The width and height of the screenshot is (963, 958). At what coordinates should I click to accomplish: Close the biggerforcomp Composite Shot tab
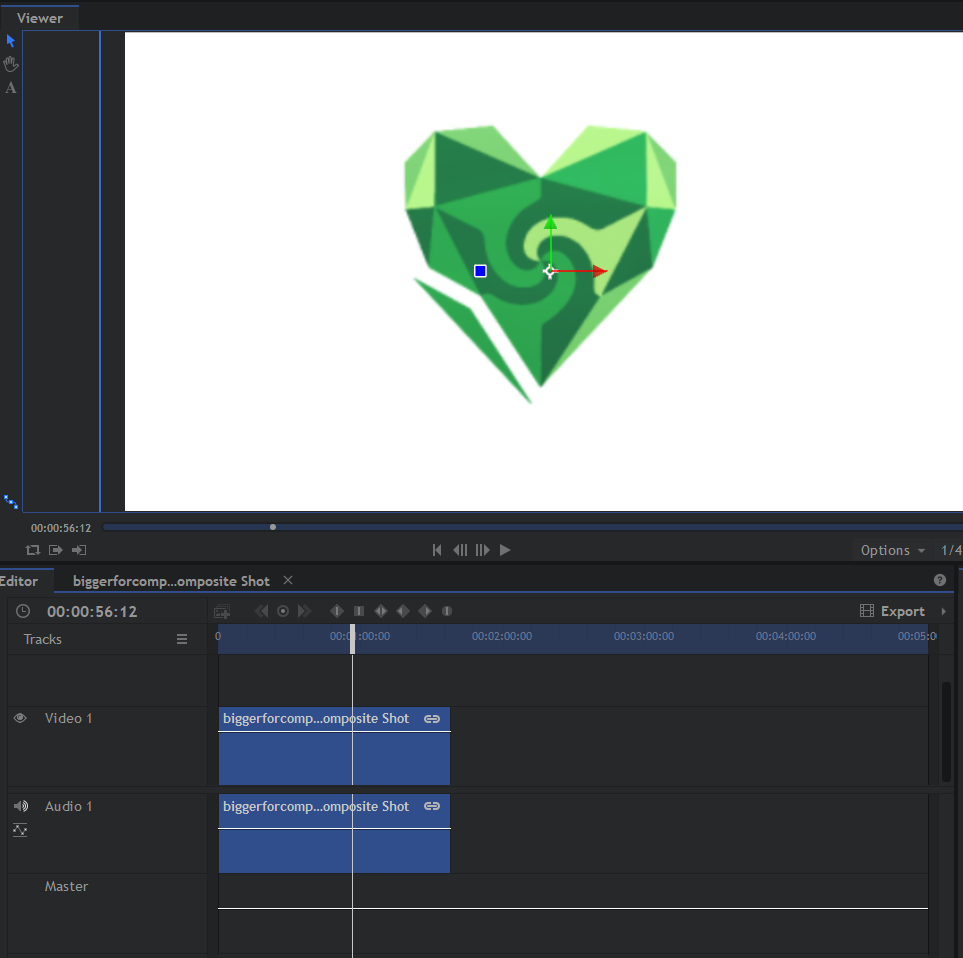(x=288, y=581)
